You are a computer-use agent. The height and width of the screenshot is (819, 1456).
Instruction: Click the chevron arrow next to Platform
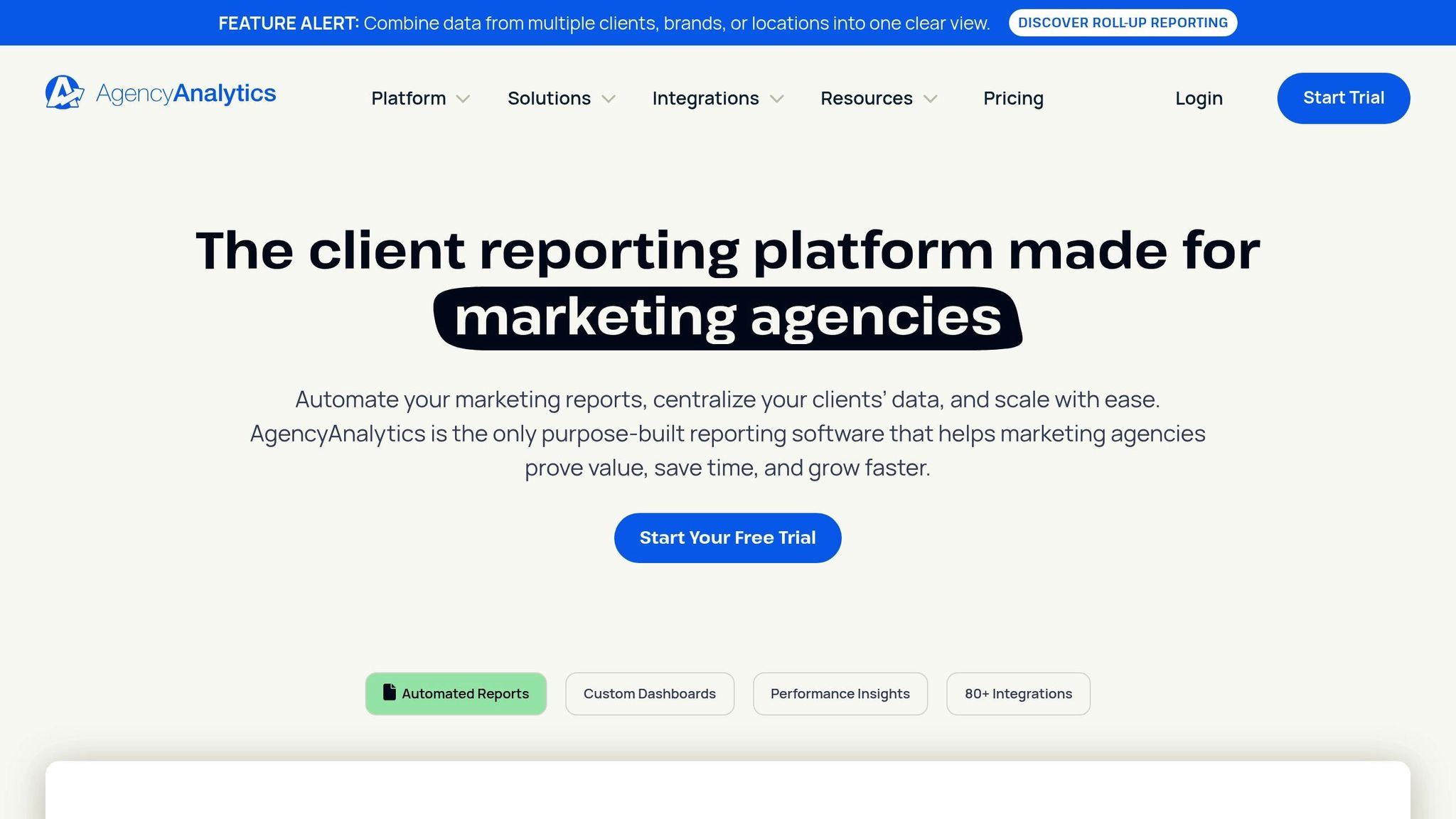464,100
